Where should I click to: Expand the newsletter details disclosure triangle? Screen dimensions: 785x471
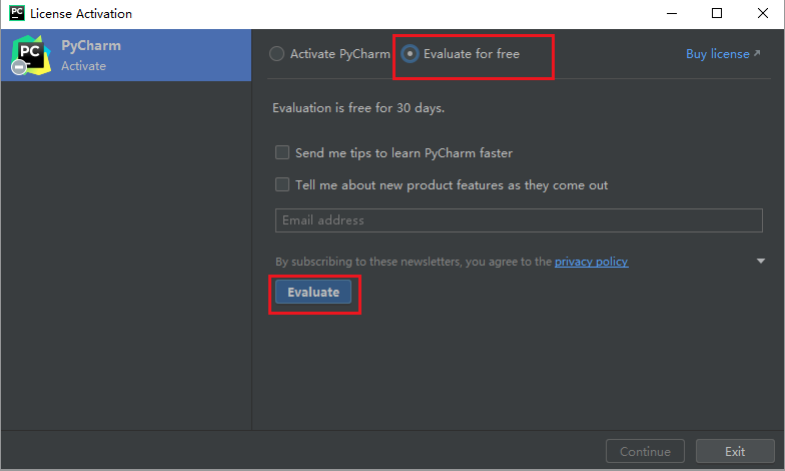tap(761, 261)
